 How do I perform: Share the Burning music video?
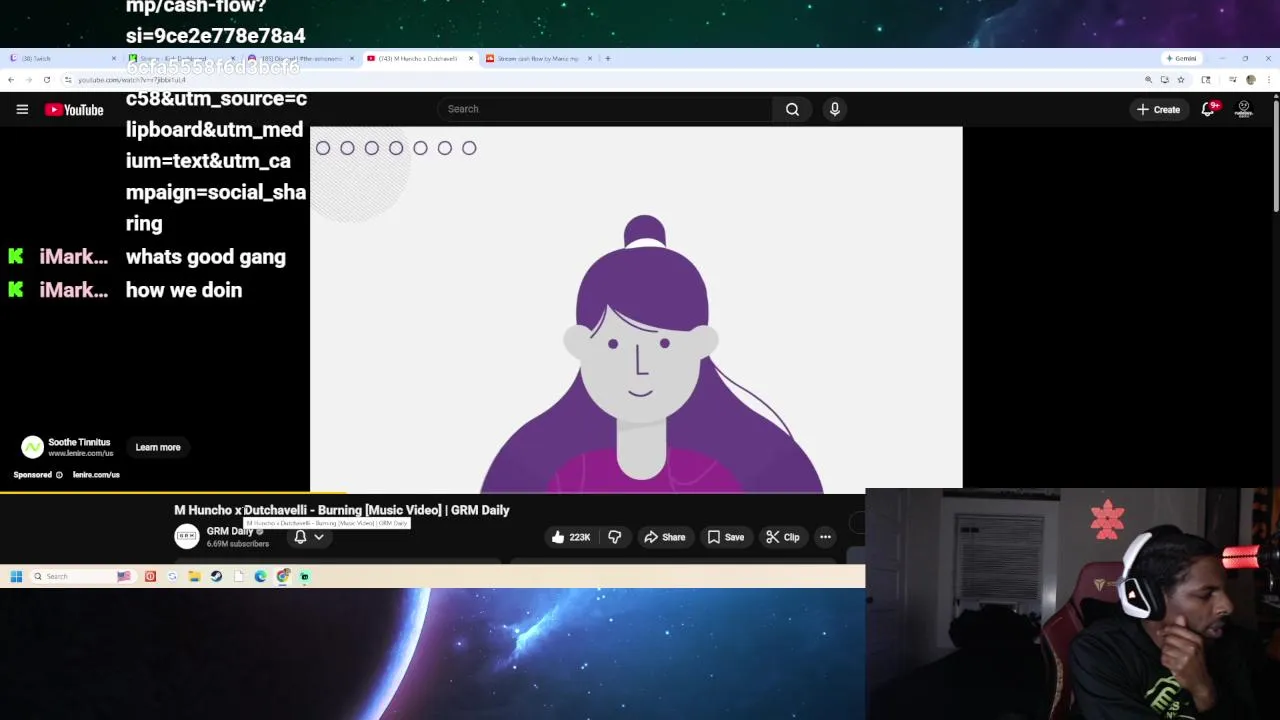[x=665, y=537]
